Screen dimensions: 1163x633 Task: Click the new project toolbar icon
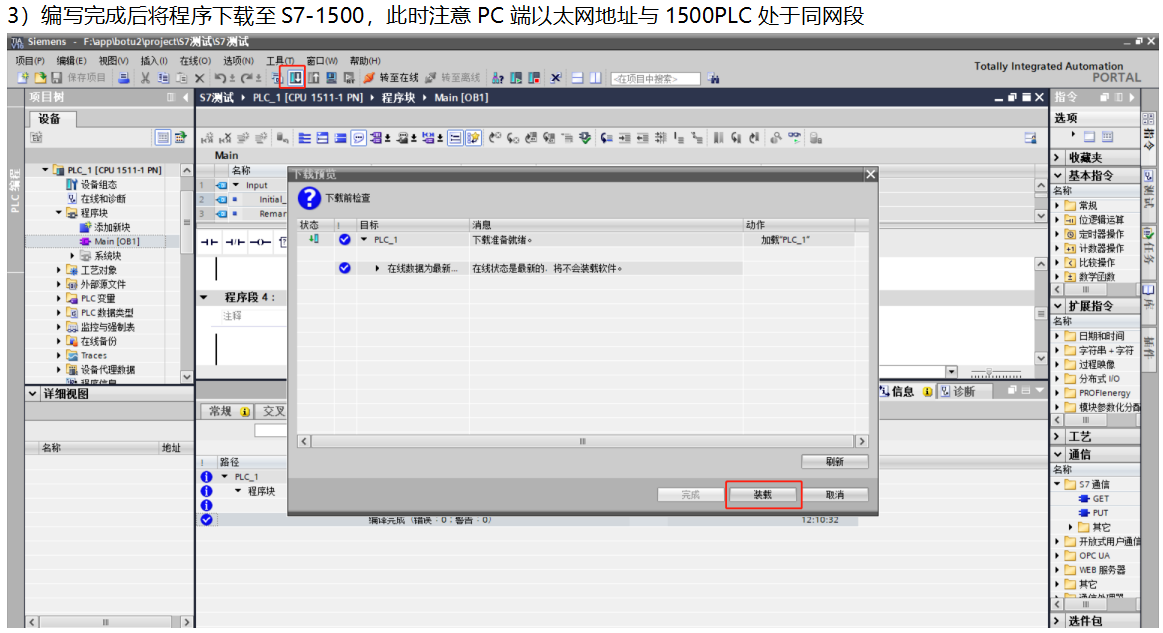23,78
